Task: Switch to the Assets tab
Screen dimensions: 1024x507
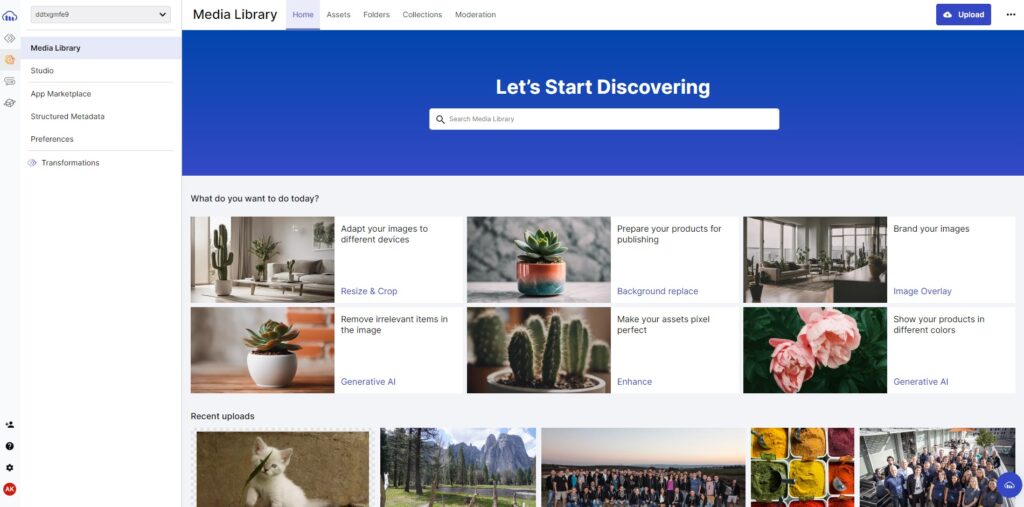Action: [x=338, y=14]
